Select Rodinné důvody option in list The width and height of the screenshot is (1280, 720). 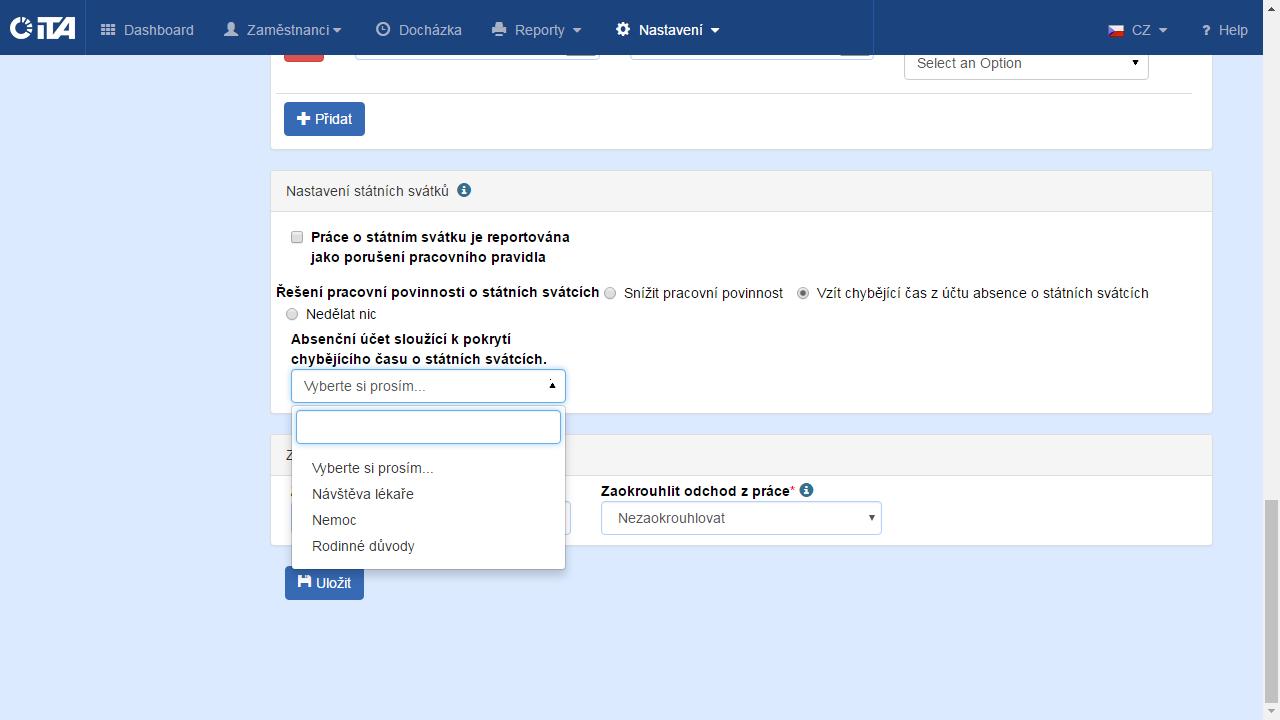363,546
